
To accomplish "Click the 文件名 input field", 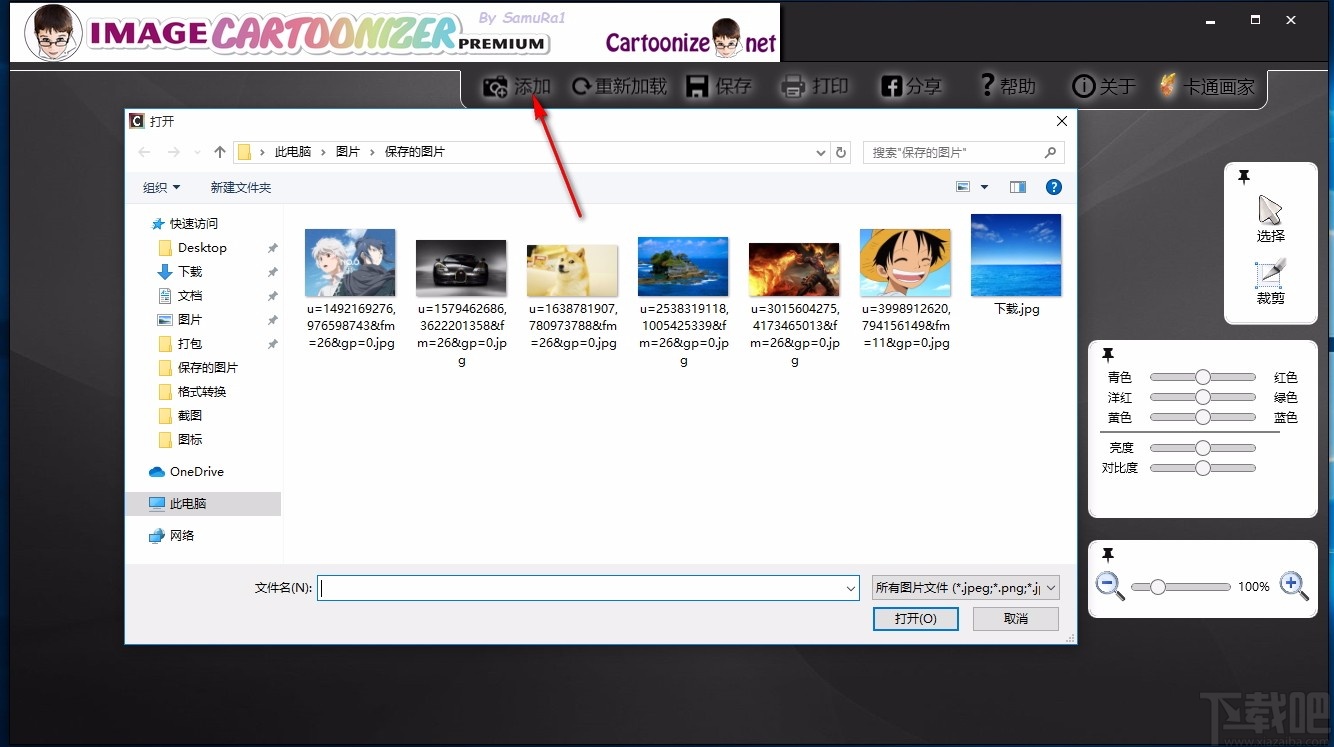I will point(588,588).
